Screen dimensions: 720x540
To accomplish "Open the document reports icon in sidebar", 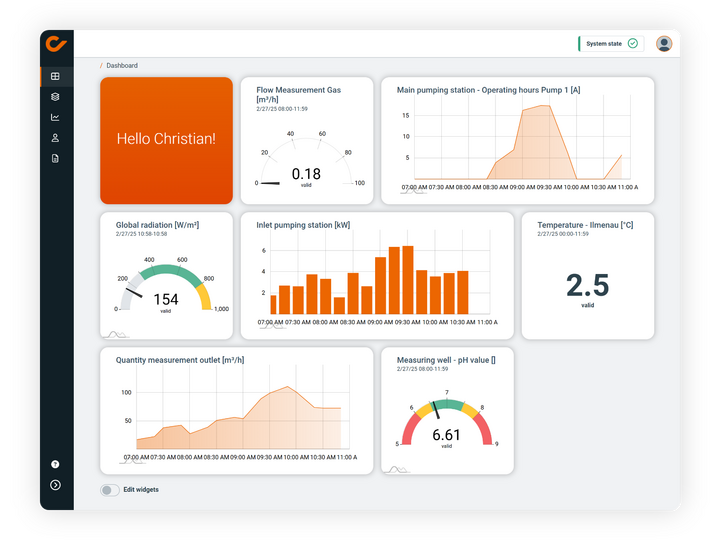I will tap(55, 158).
